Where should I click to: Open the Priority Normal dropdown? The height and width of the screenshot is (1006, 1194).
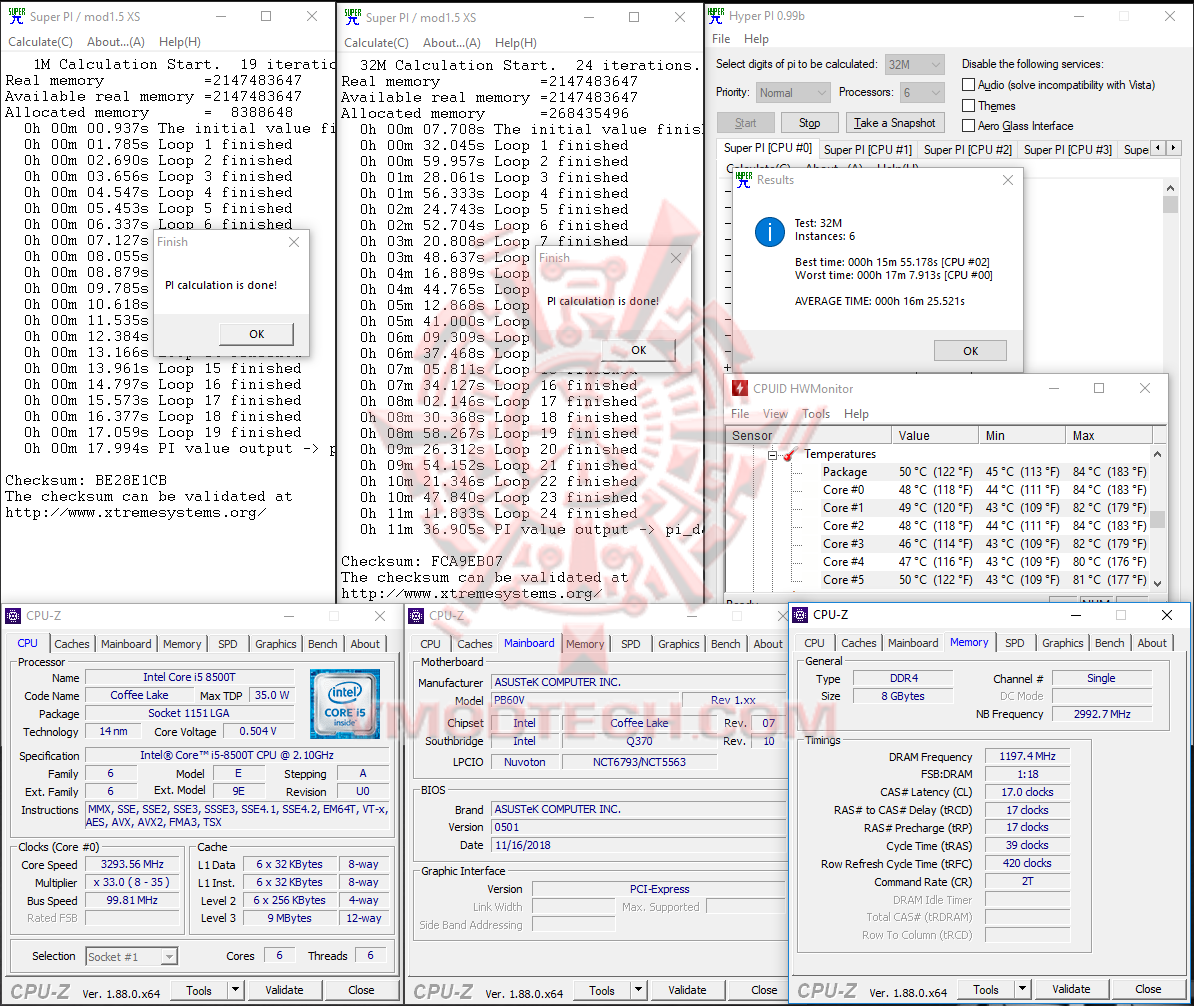click(793, 92)
